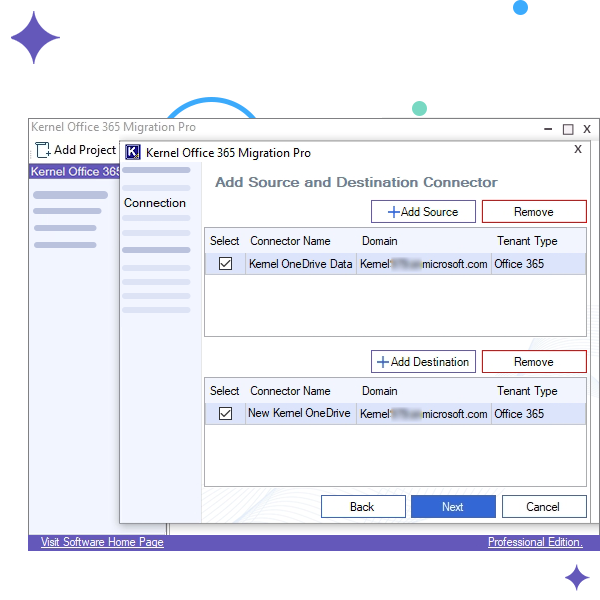Click plus icon on Add Destination button
The height and width of the screenshot is (600, 600).
click(x=383, y=362)
